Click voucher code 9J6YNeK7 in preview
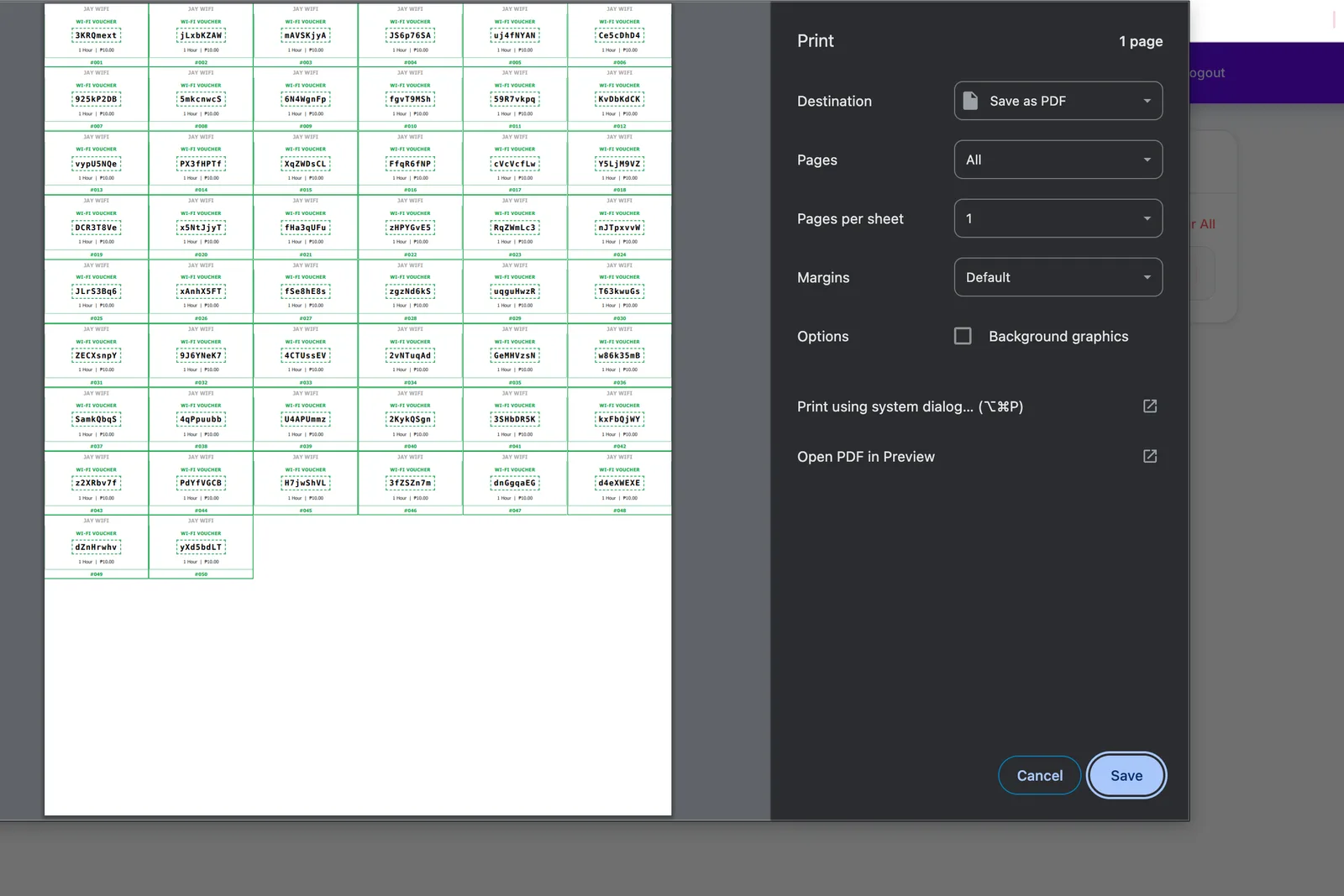1344x896 pixels. click(201, 355)
